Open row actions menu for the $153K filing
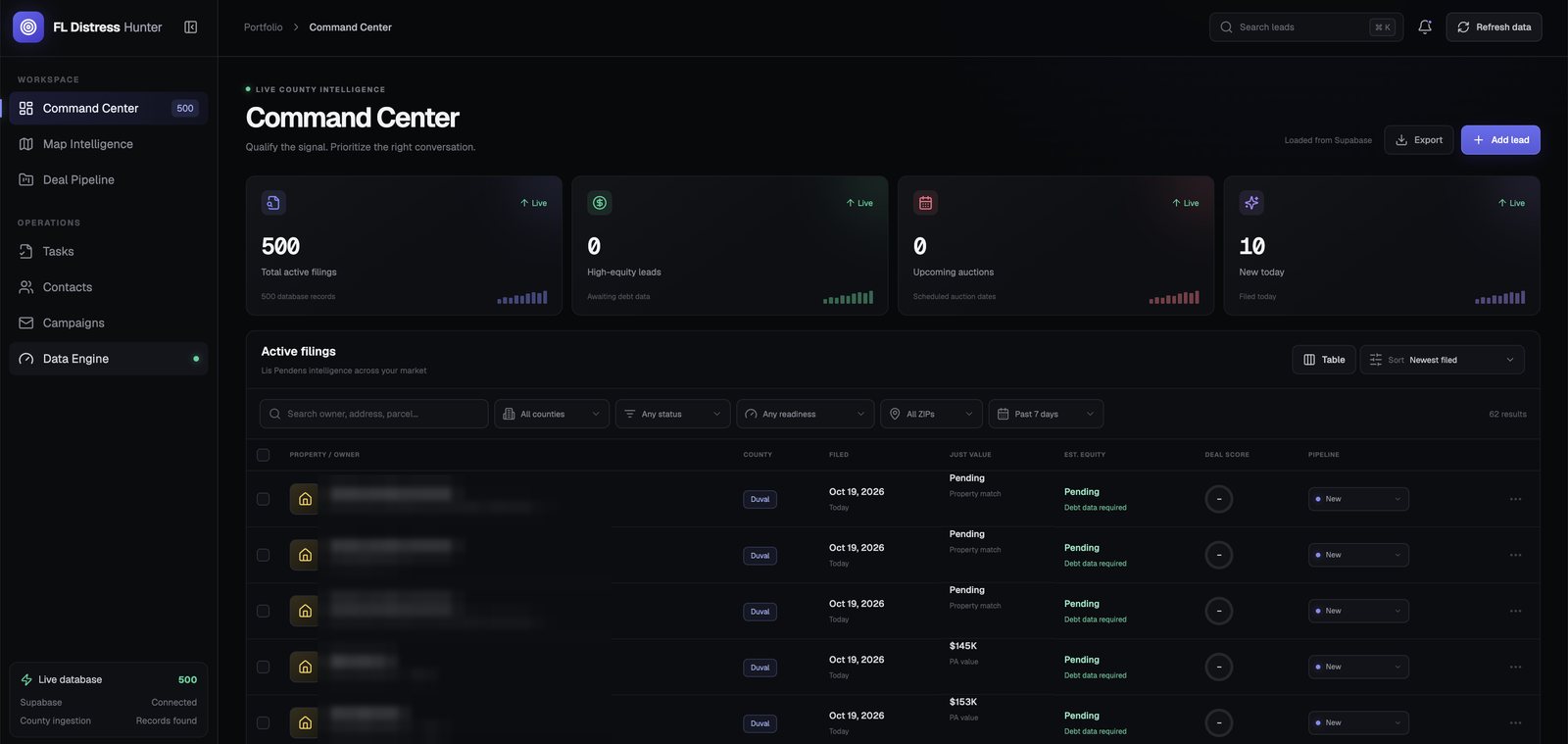 [1515, 722]
